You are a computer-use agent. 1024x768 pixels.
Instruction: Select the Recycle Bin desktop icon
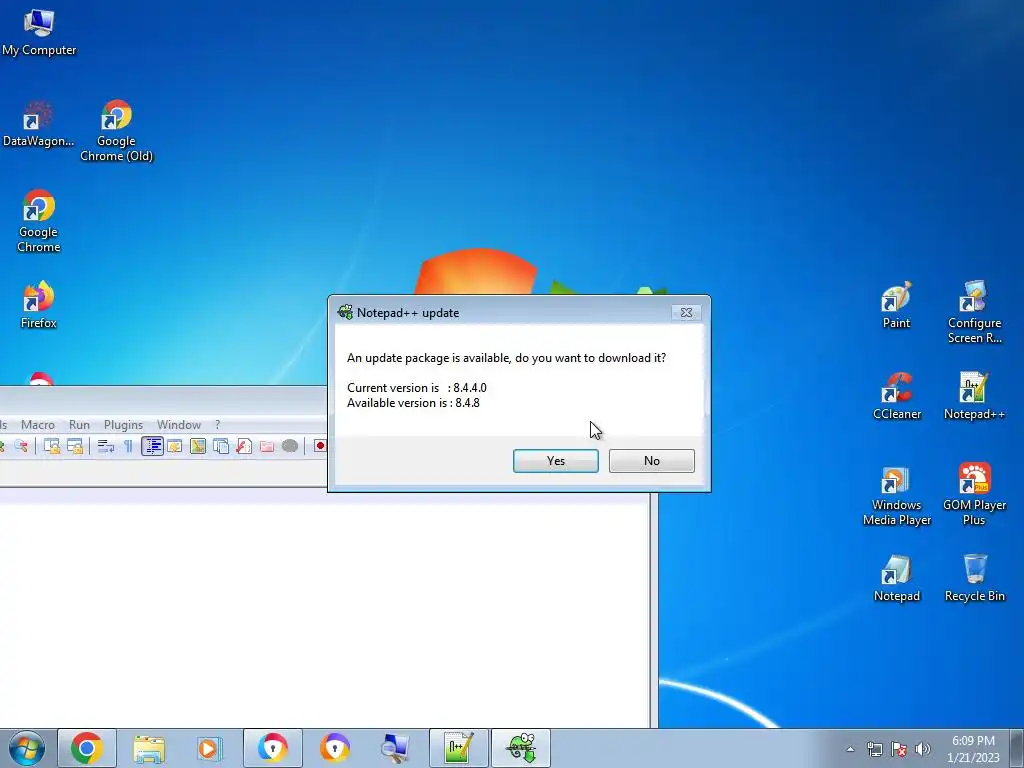(x=974, y=578)
